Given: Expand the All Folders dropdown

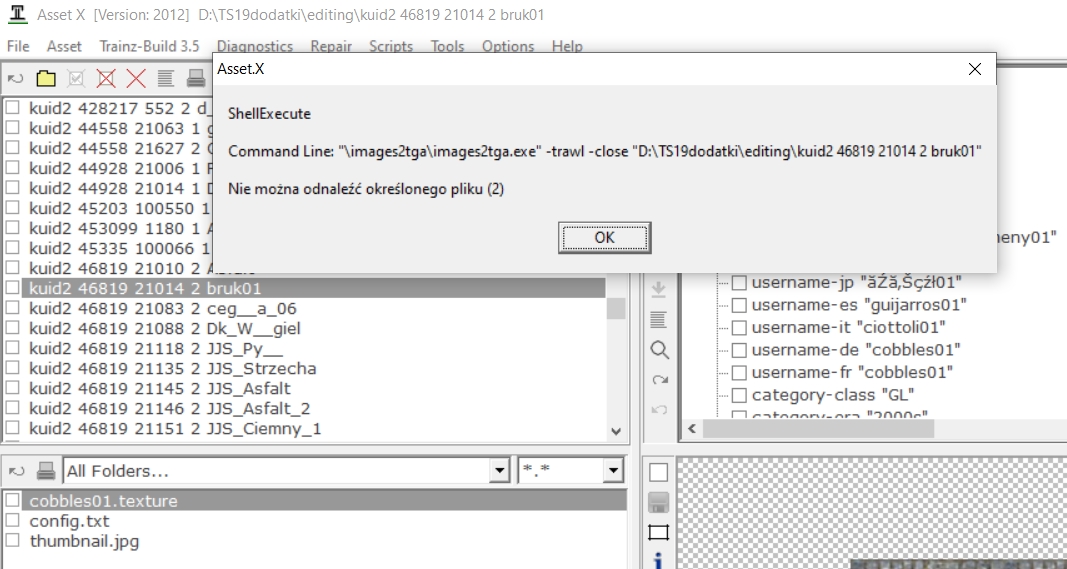Looking at the screenshot, I should click(x=499, y=470).
